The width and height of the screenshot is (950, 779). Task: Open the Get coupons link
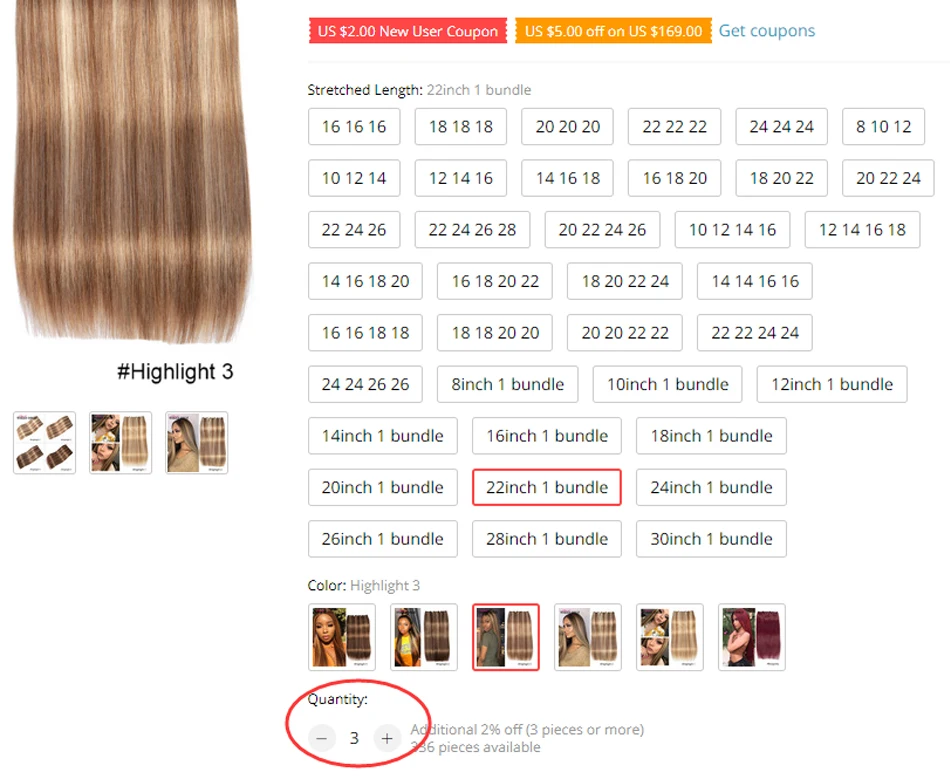pos(766,31)
